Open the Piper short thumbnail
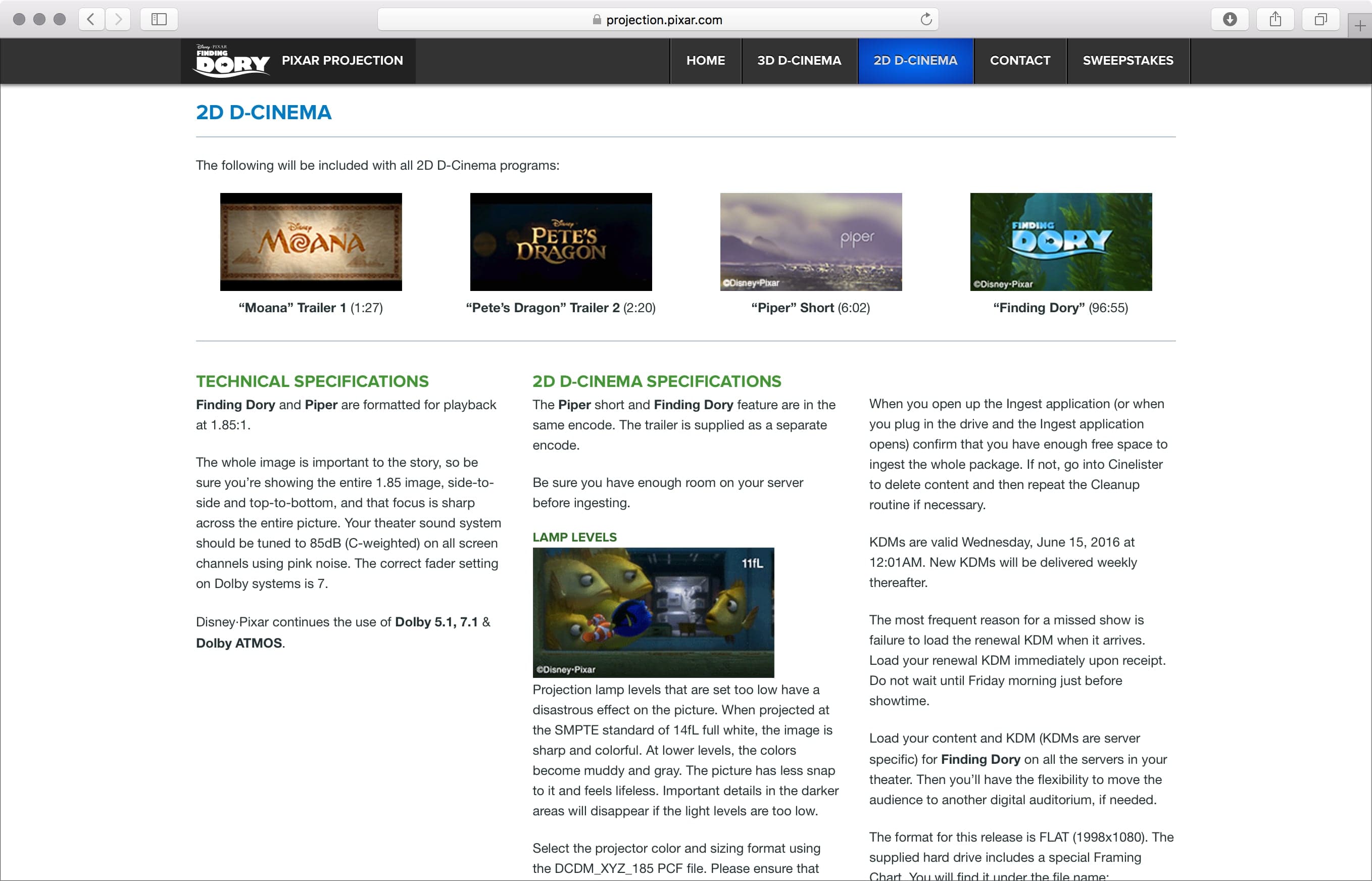The width and height of the screenshot is (1372, 881). tap(811, 242)
